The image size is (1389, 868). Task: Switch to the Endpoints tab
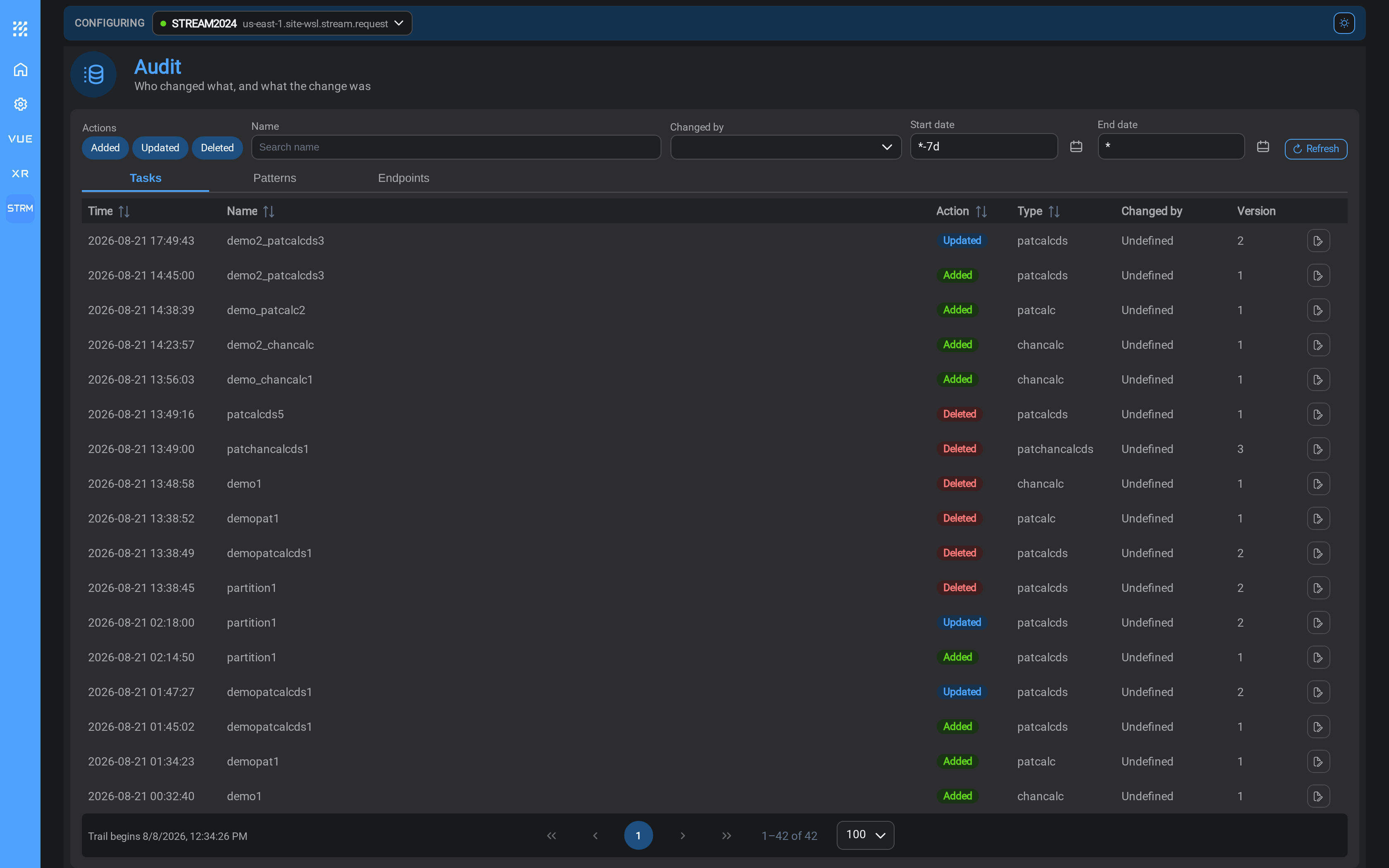click(x=403, y=178)
